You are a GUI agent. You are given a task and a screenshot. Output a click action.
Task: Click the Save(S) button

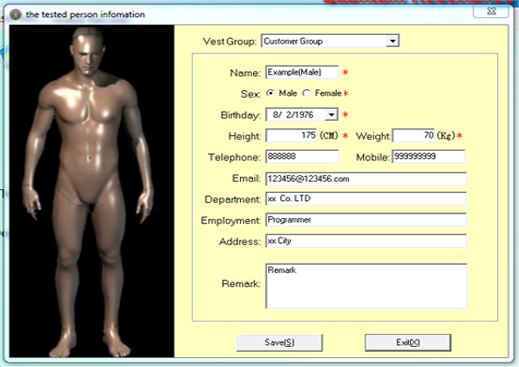[279, 343]
